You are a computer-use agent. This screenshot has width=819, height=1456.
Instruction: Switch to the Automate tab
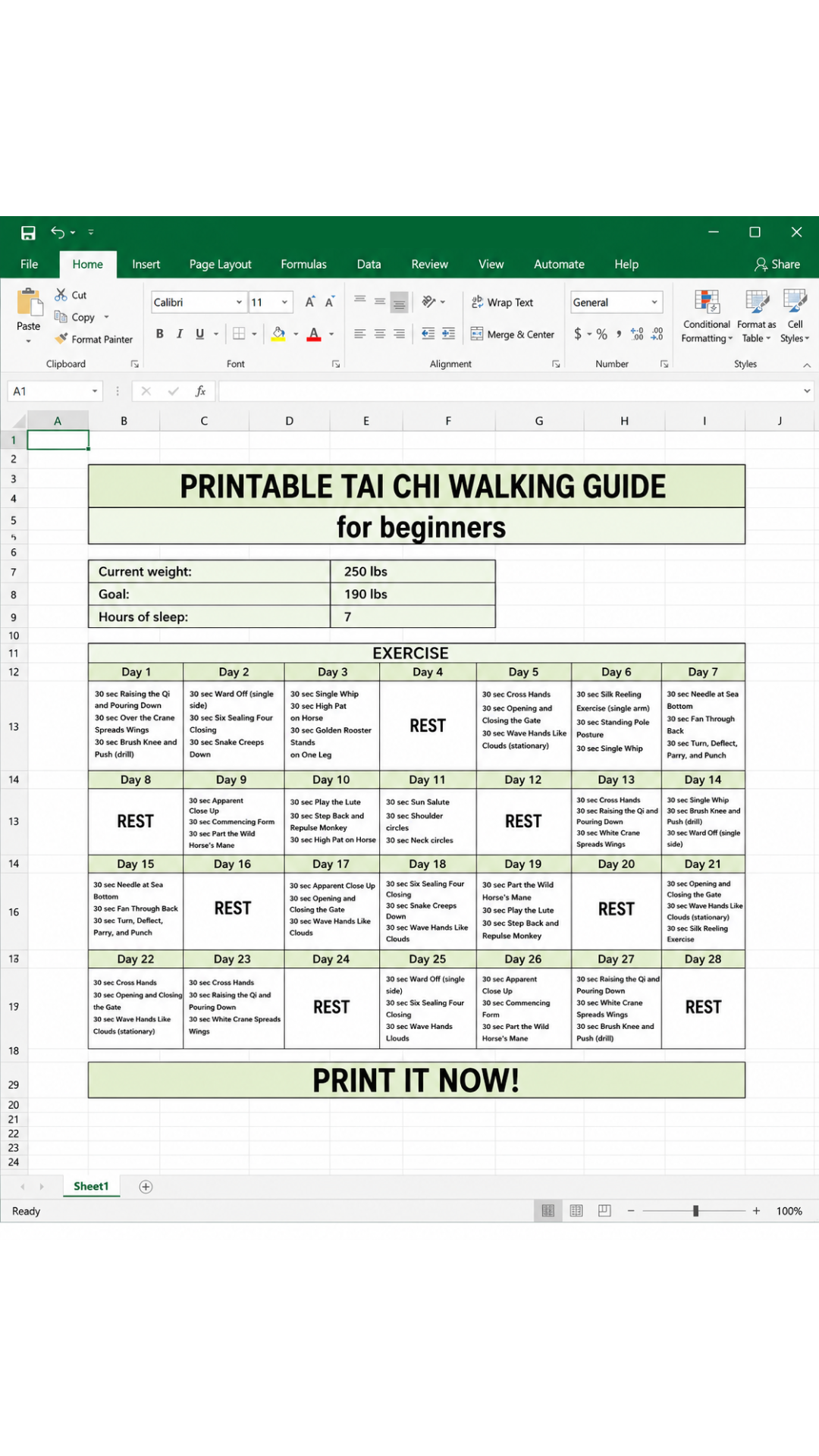[x=559, y=264]
